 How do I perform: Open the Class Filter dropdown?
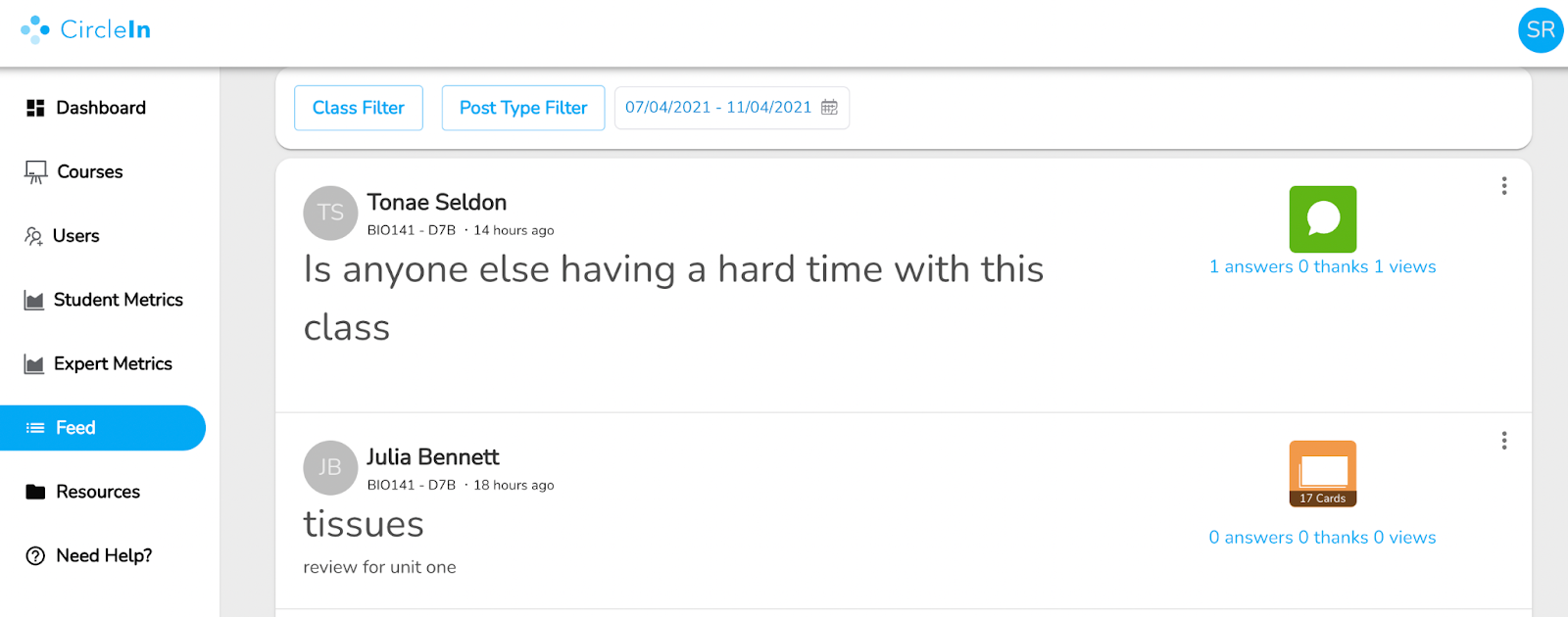[x=359, y=108]
